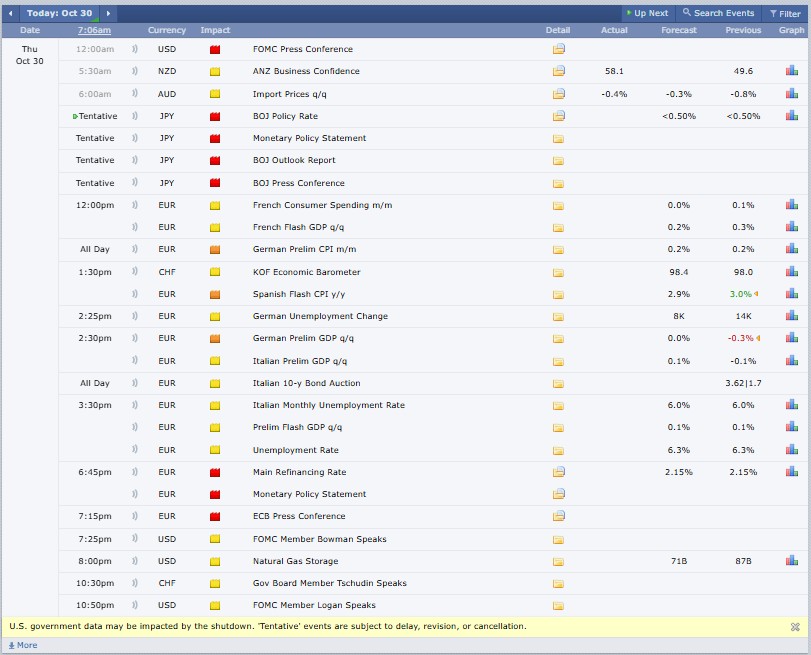Show chart icon for KOF Economic Barometer
Viewport: 811px width, 655px height.
[792, 272]
